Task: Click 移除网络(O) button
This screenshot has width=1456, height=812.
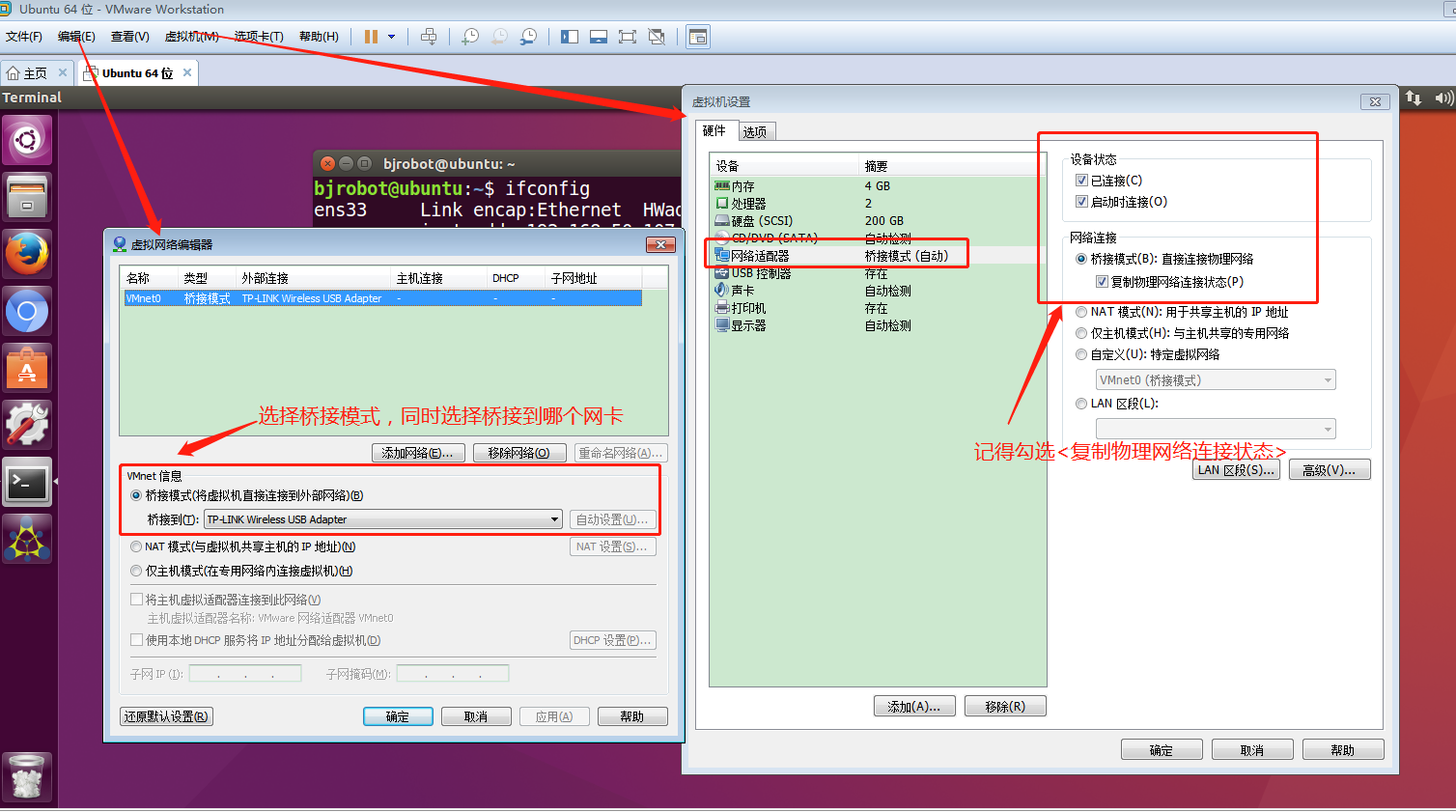Action: 518,453
